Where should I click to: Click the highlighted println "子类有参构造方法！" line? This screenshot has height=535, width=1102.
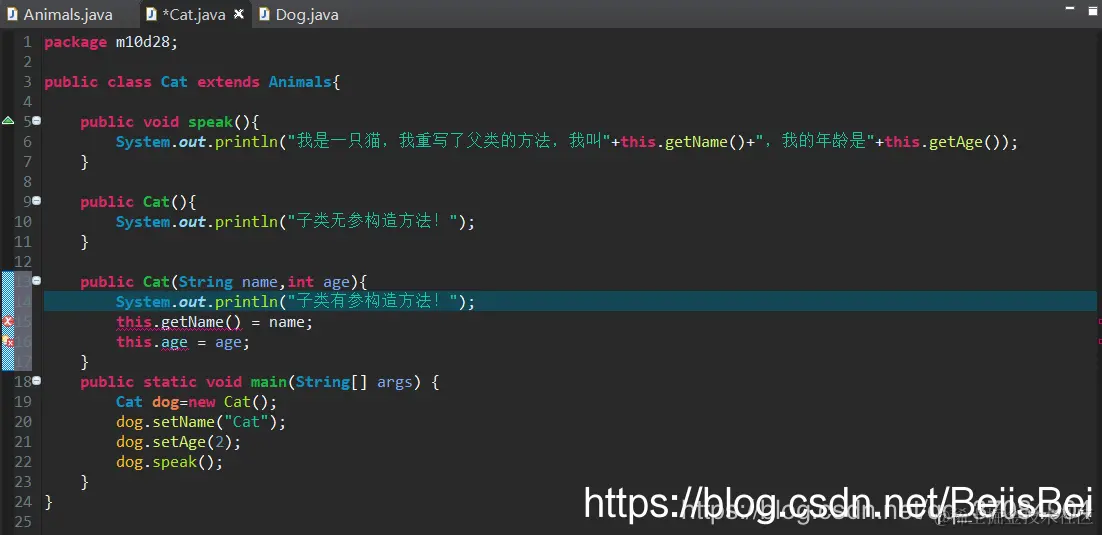point(296,302)
